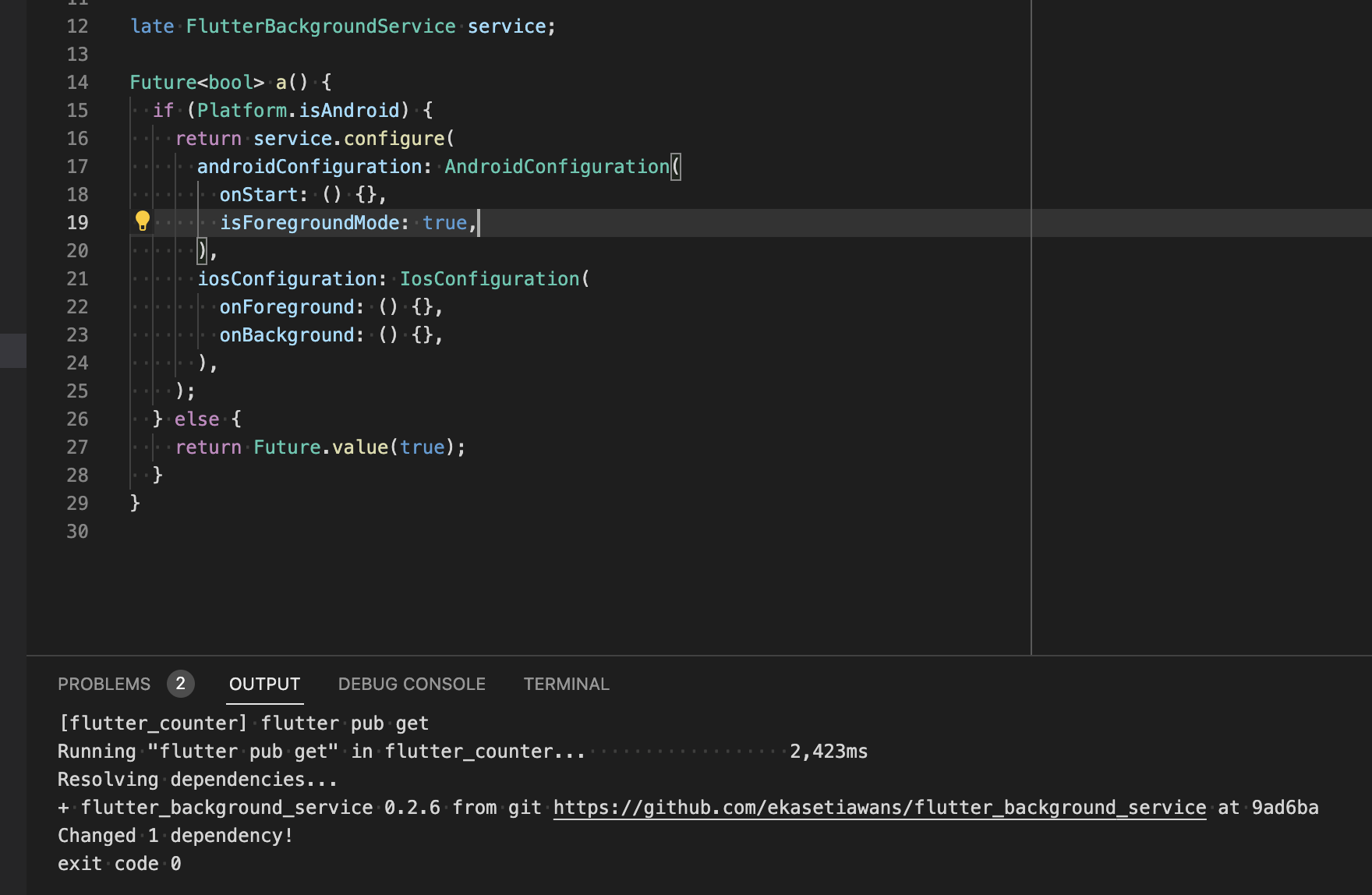Image resolution: width=1372 pixels, height=895 pixels.
Task: Click the problems count badge showing 2
Action: (181, 684)
